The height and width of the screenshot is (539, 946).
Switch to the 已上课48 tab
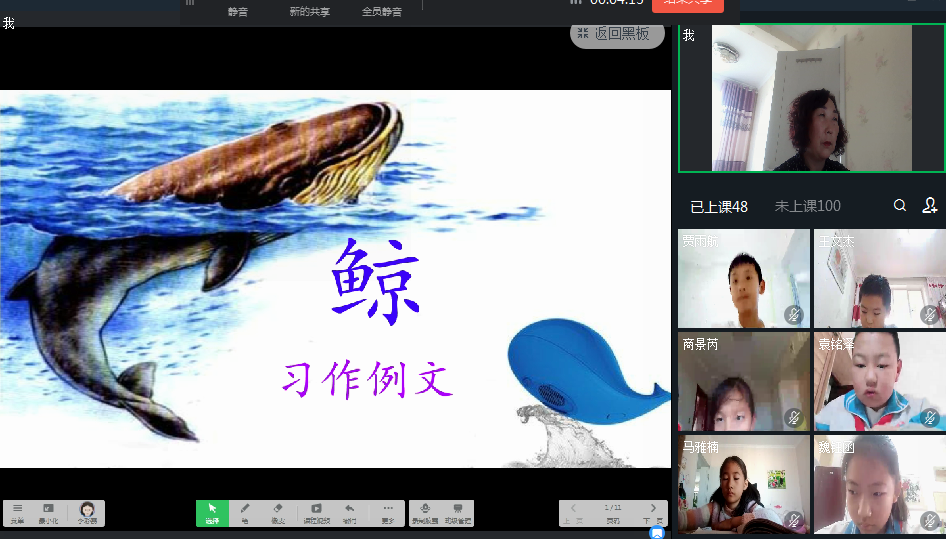tap(719, 206)
